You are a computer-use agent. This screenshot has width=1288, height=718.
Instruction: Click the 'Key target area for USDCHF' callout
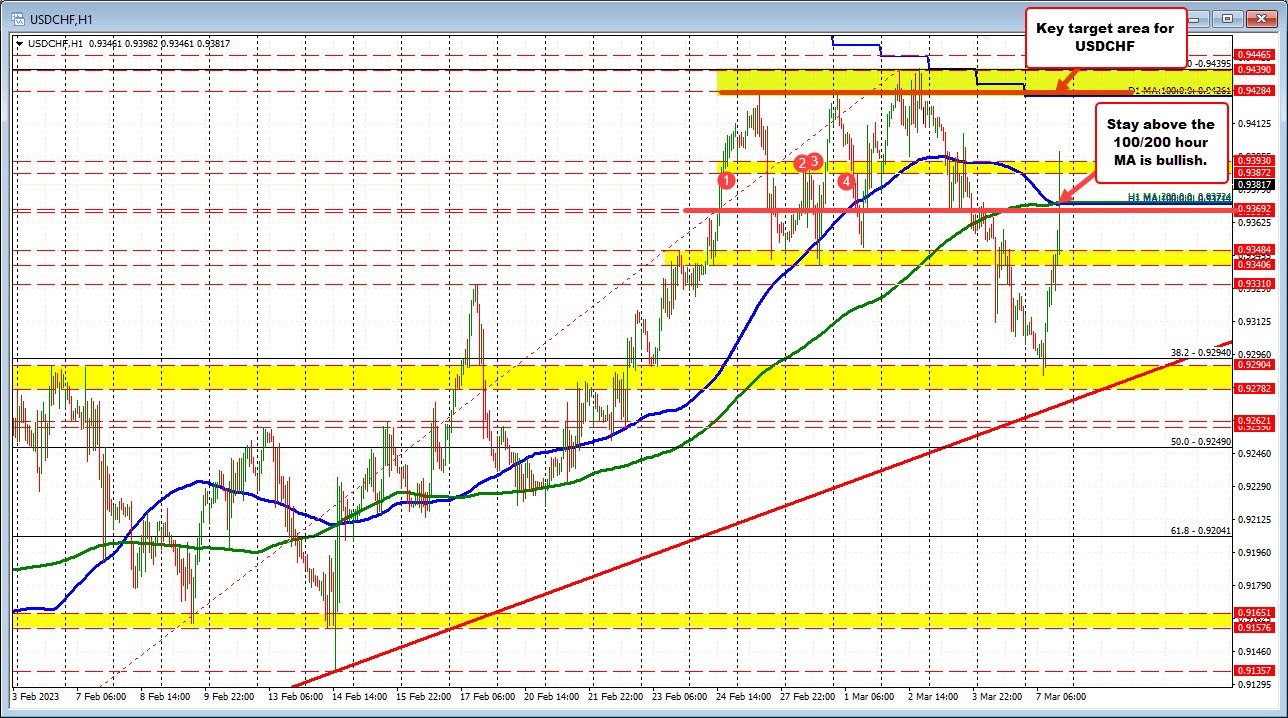click(1106, 38)
